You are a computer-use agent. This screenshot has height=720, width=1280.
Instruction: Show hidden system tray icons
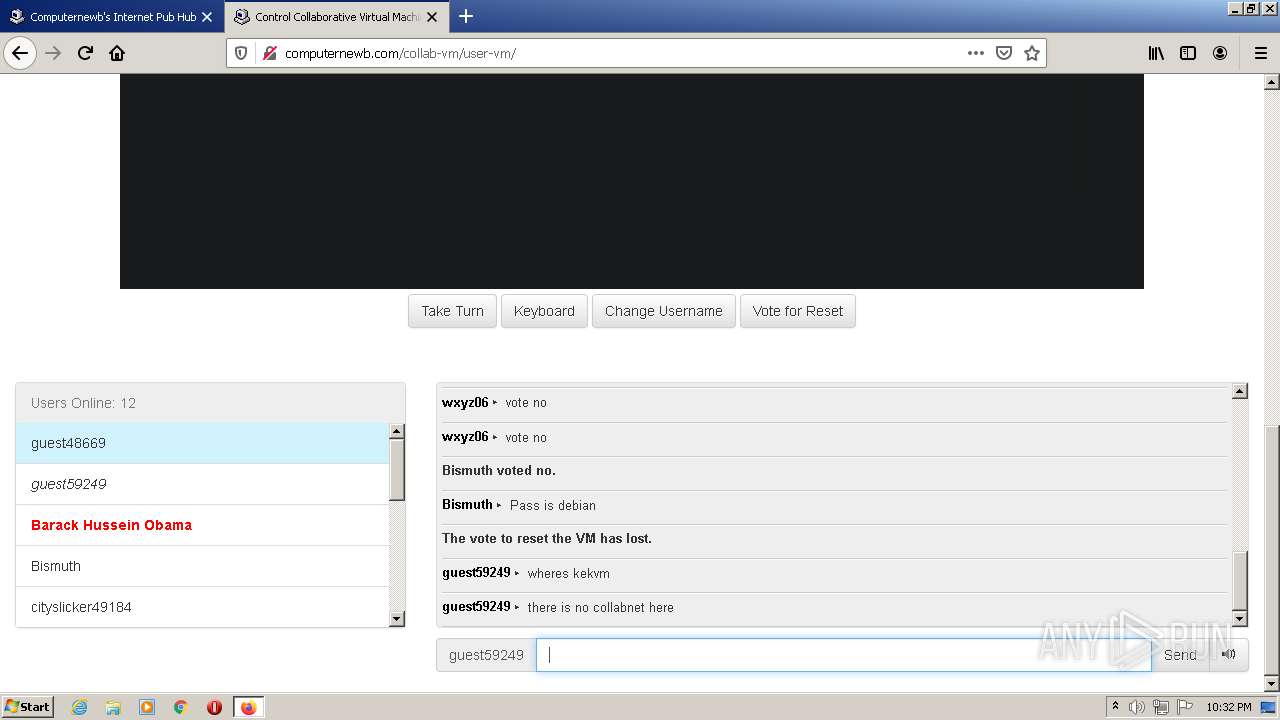[1115, 707]
